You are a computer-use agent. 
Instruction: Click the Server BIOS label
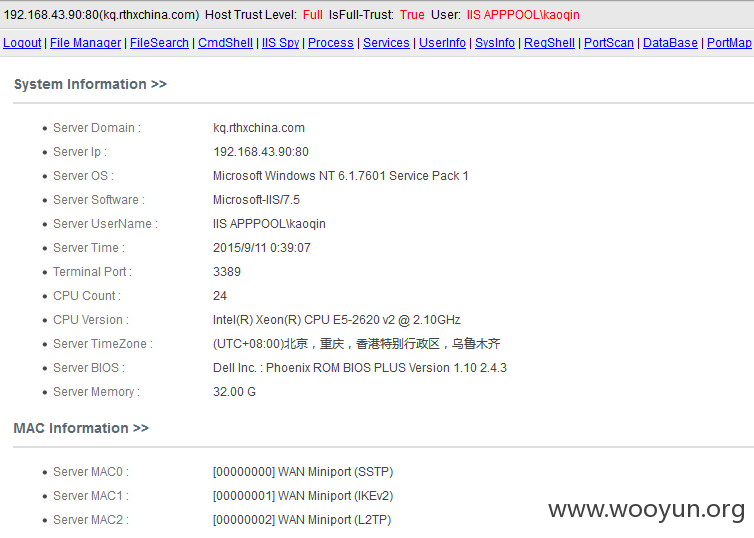point(89,368)
